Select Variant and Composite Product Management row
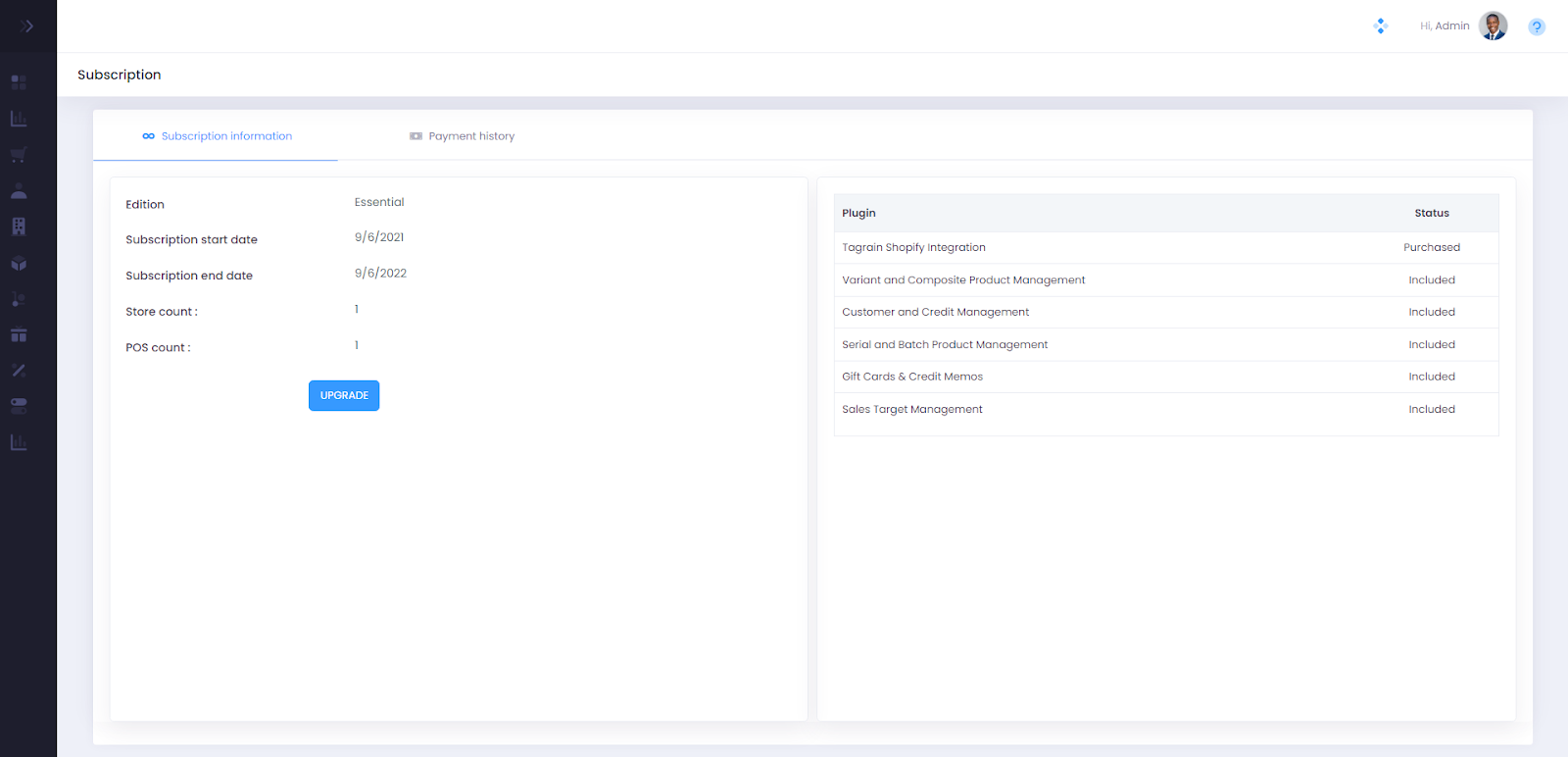 point(1166,280)
